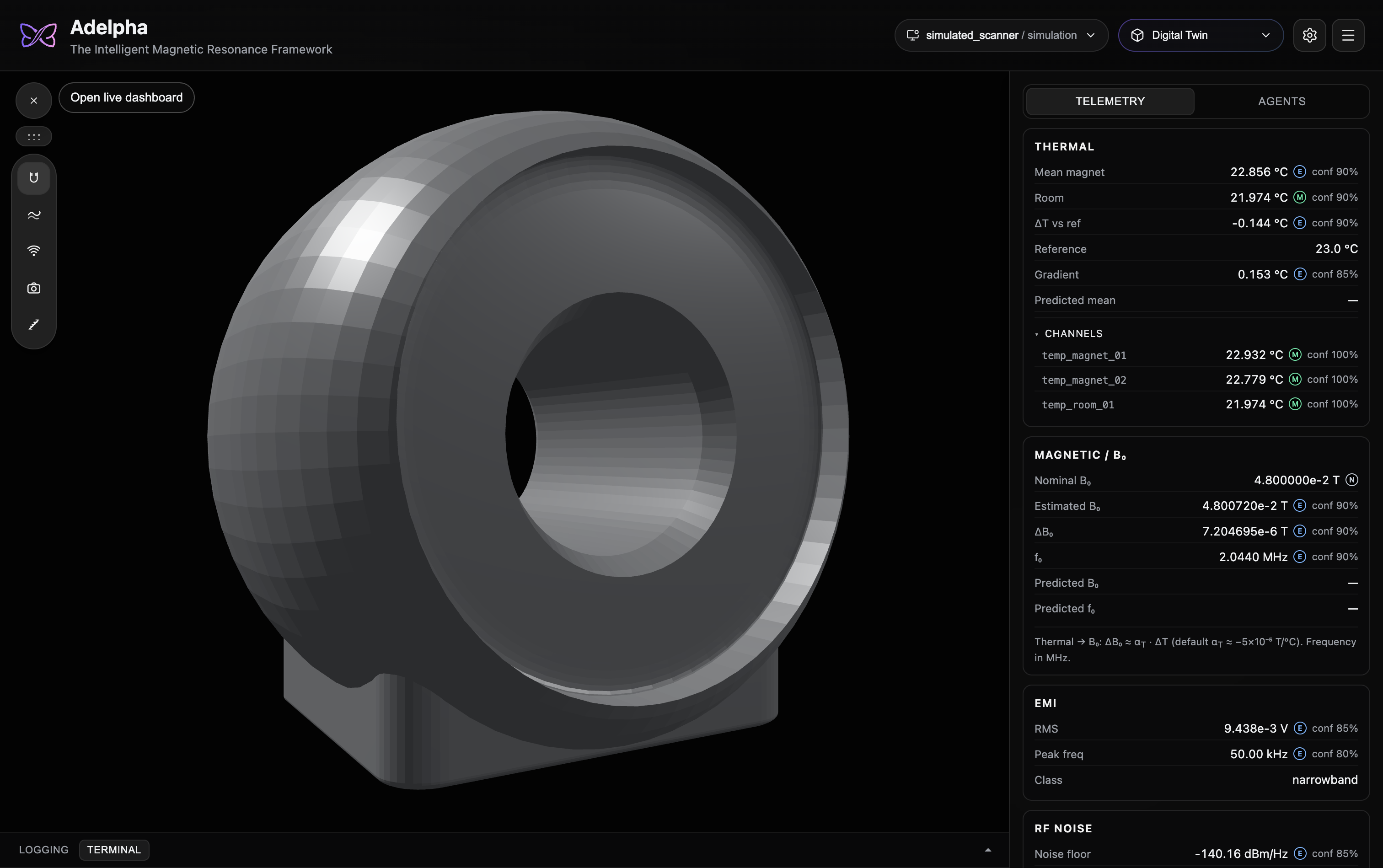This screenshot has height=868, width=1383.
Task: Open the Digital Twin view dropdown
Action: click(x=1201, y=35)
